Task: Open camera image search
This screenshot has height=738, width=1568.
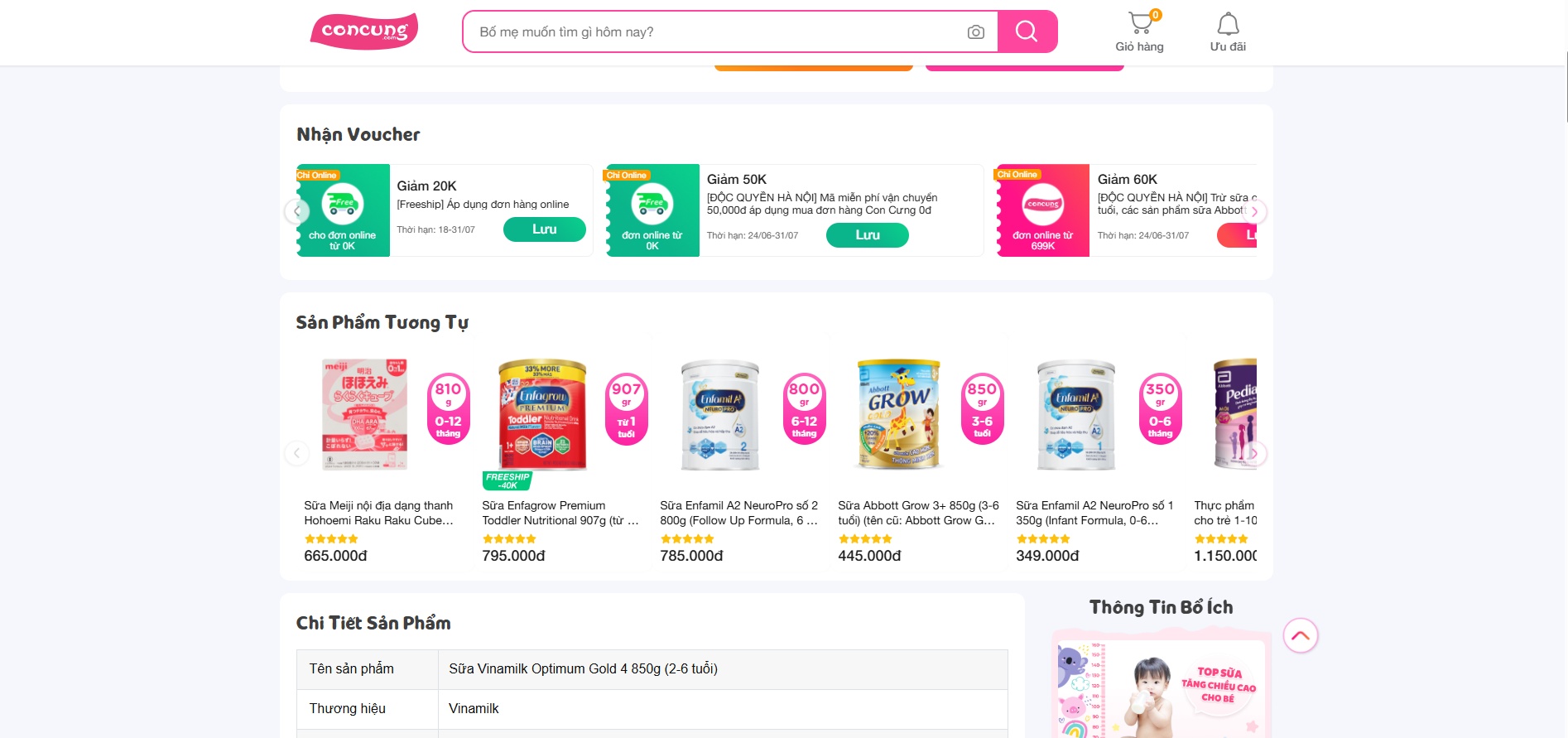Action: click(976, 32)
